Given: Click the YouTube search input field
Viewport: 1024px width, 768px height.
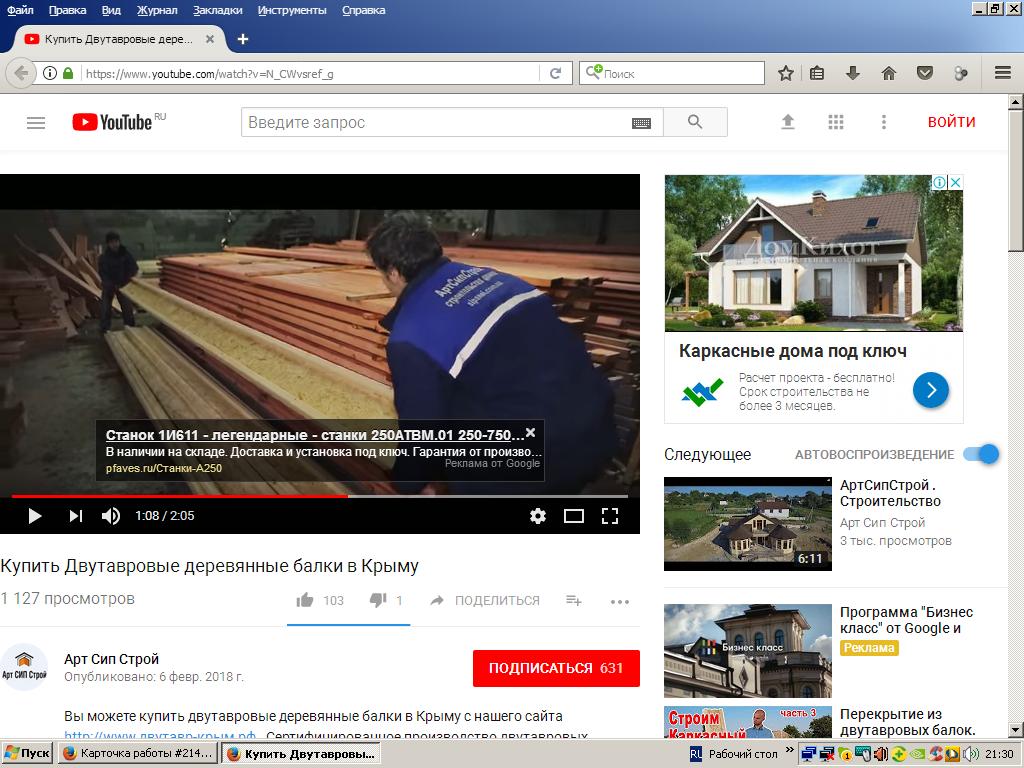Looking at the screenshot, I should (x=452, y=122).
